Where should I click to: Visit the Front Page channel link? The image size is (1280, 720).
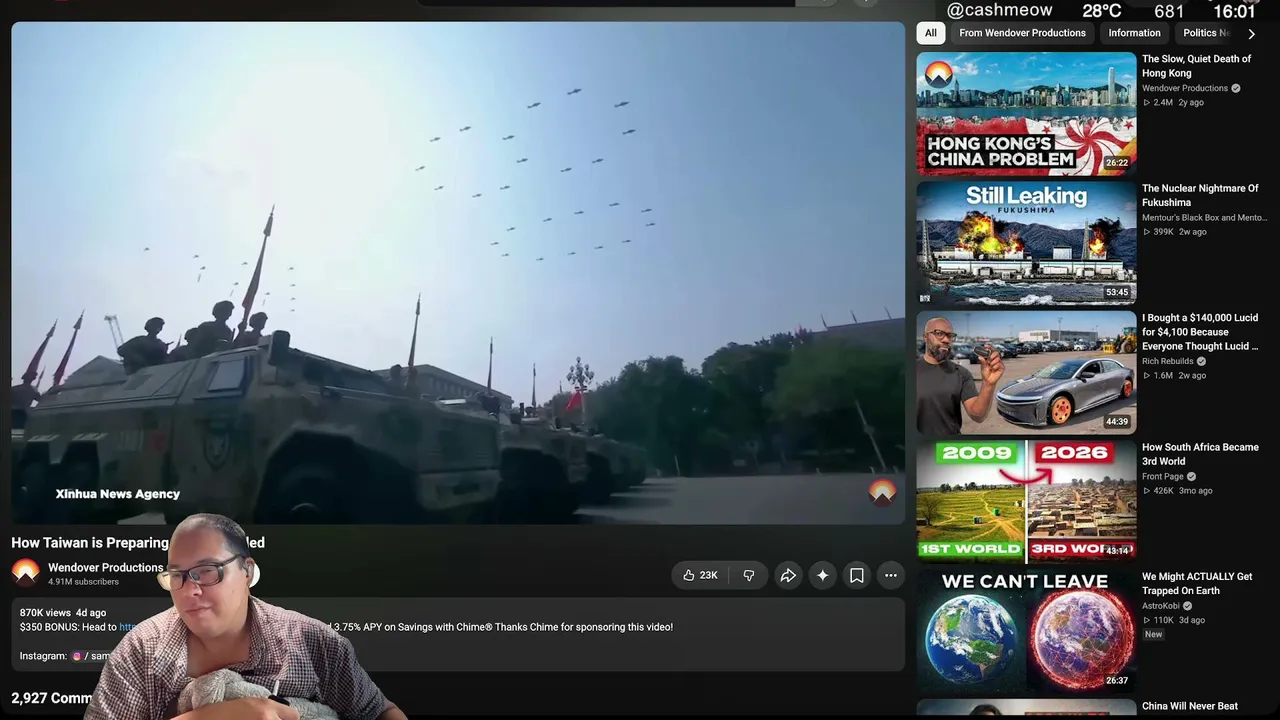1163,476
